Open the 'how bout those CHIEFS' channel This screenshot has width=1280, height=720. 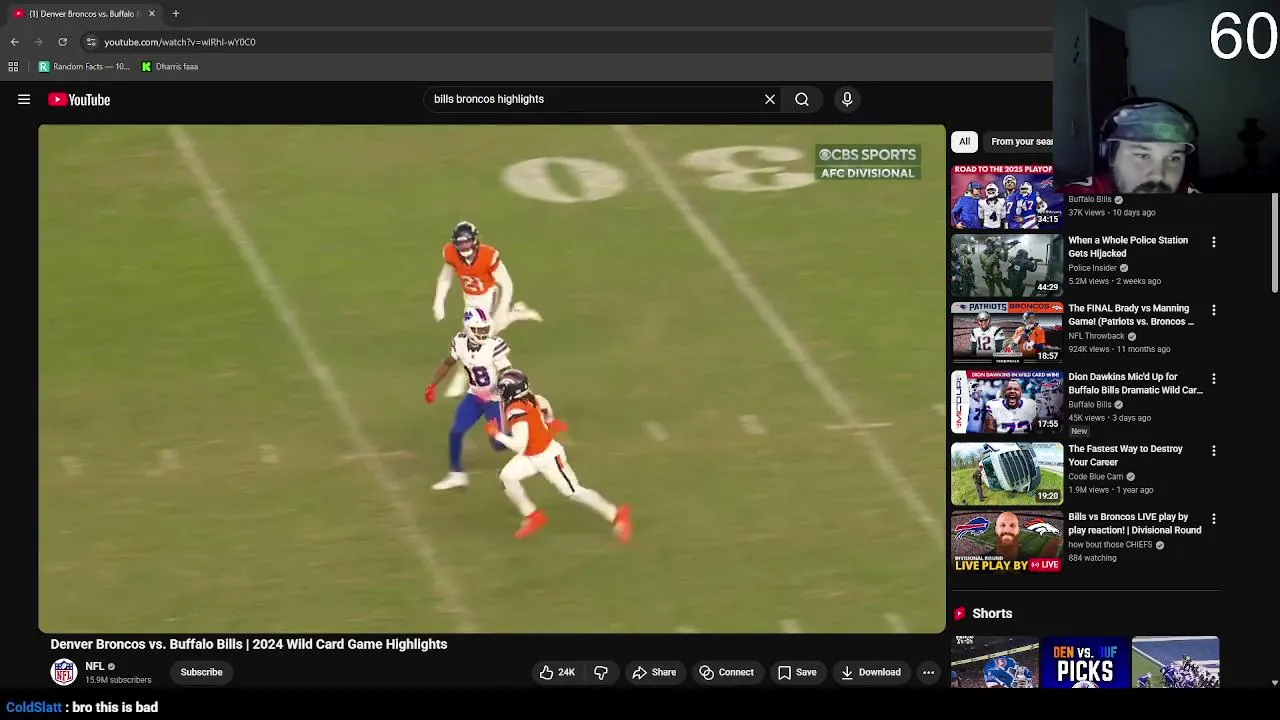tap(1110, 545)
